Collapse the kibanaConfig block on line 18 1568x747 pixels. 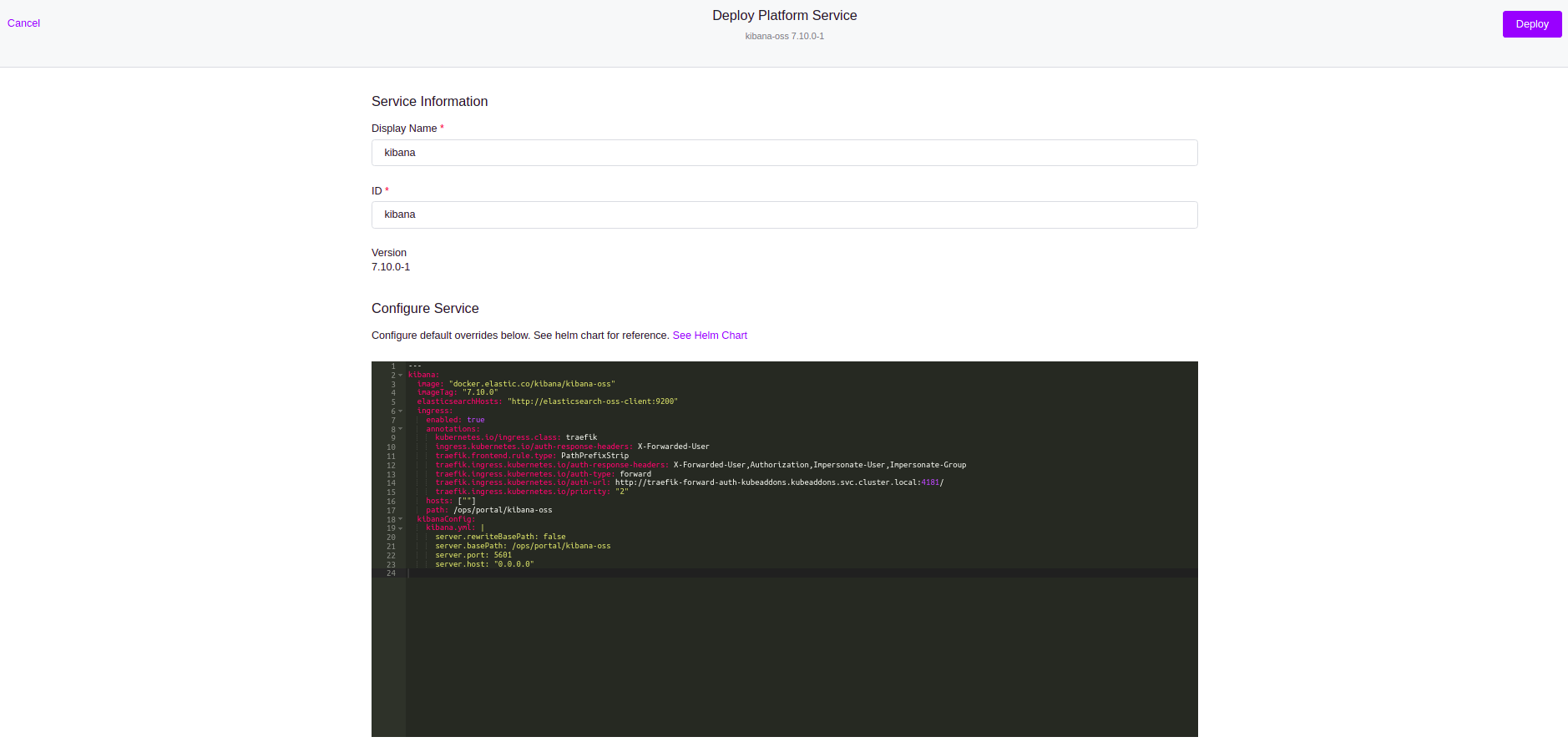(401, 519)
